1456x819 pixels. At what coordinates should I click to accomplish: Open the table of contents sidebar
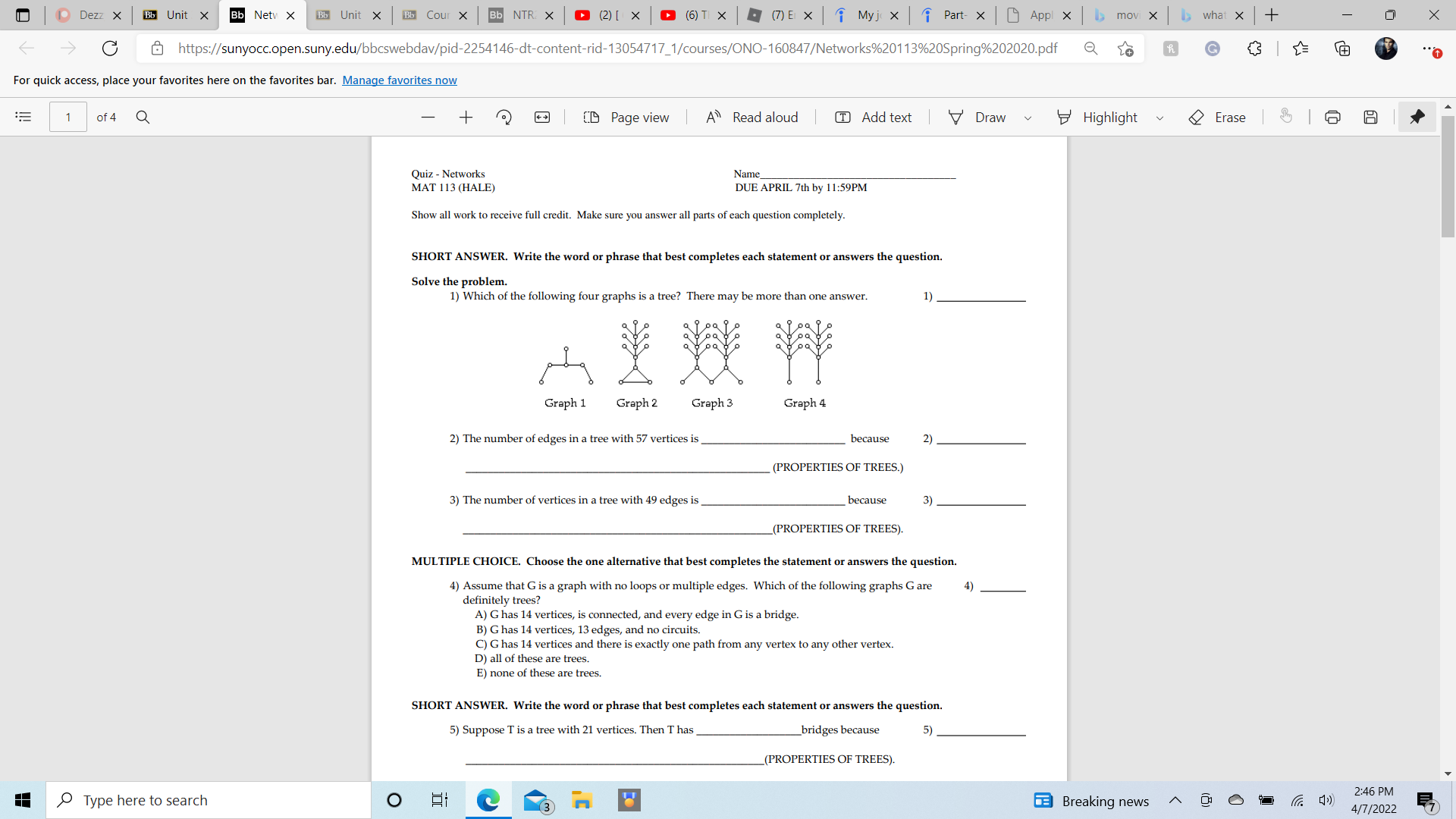click(24, 117)
